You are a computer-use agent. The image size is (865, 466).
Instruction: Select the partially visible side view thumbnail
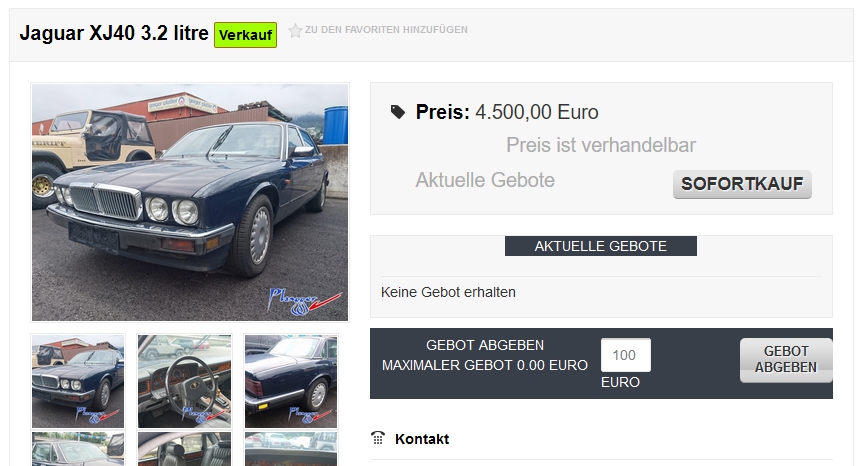click(78, 449)
